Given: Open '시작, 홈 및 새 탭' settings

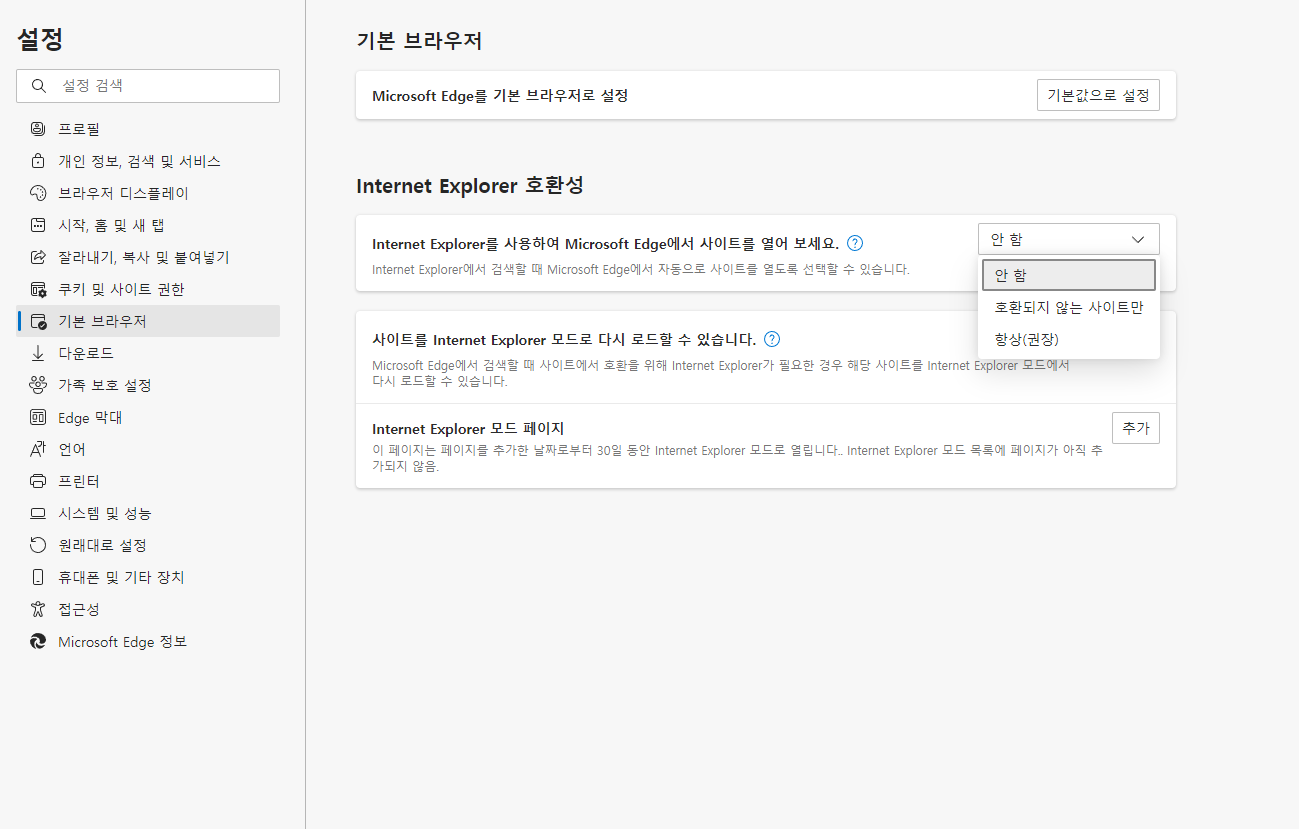Looking at the screenshot, I should [148, 225].
